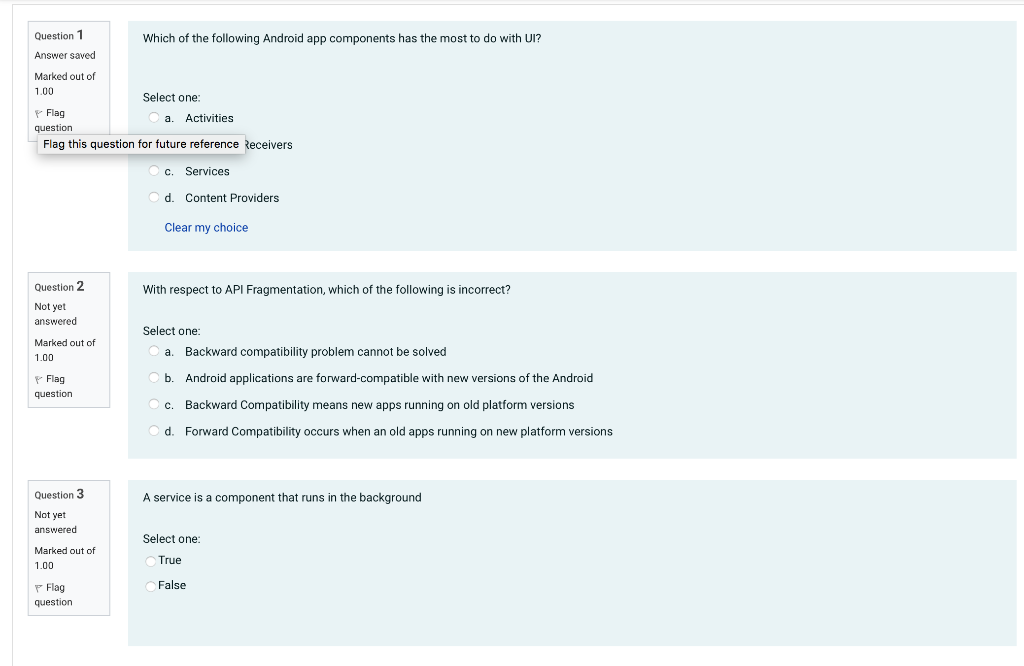Select option c about Backward Compatibility meaning
Screen dimensions: 1024x666
pyautogui.click(x=153, y=404)
